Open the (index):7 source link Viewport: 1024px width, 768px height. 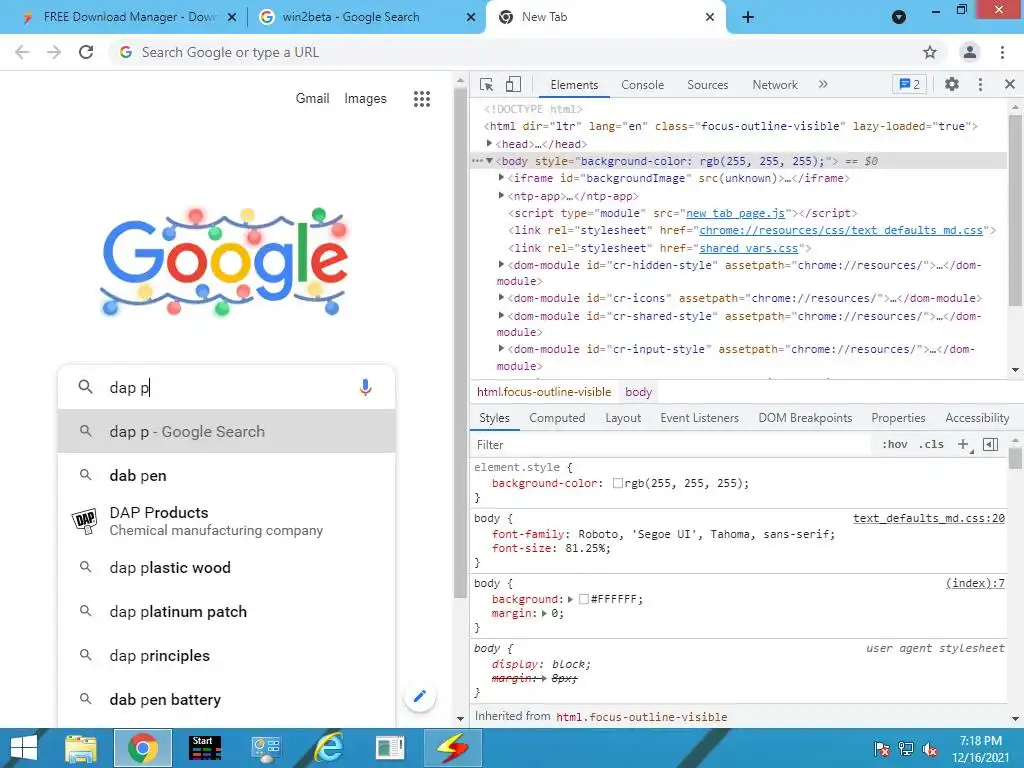point(975,583)
